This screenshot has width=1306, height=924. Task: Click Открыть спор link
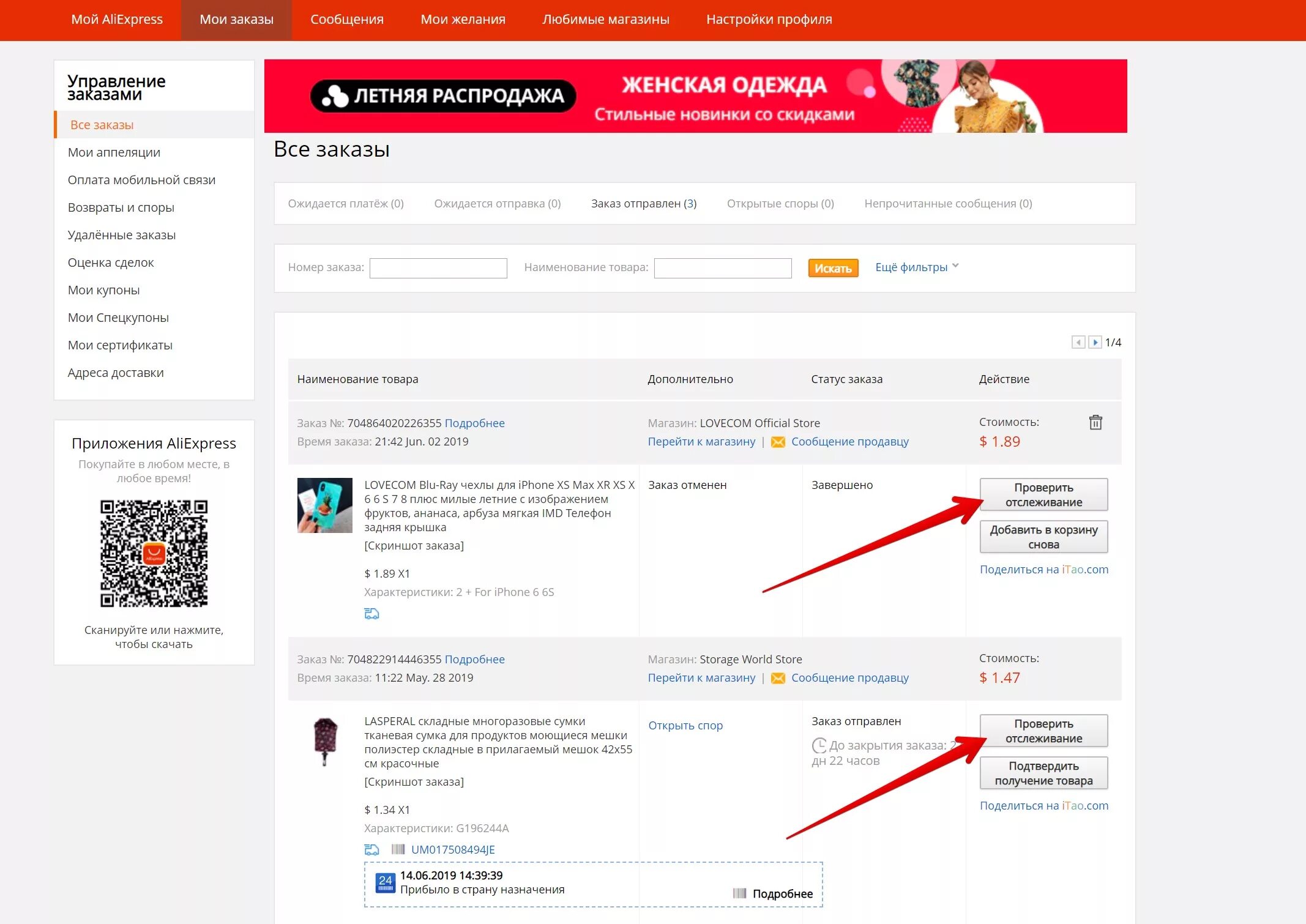point(685,726)
